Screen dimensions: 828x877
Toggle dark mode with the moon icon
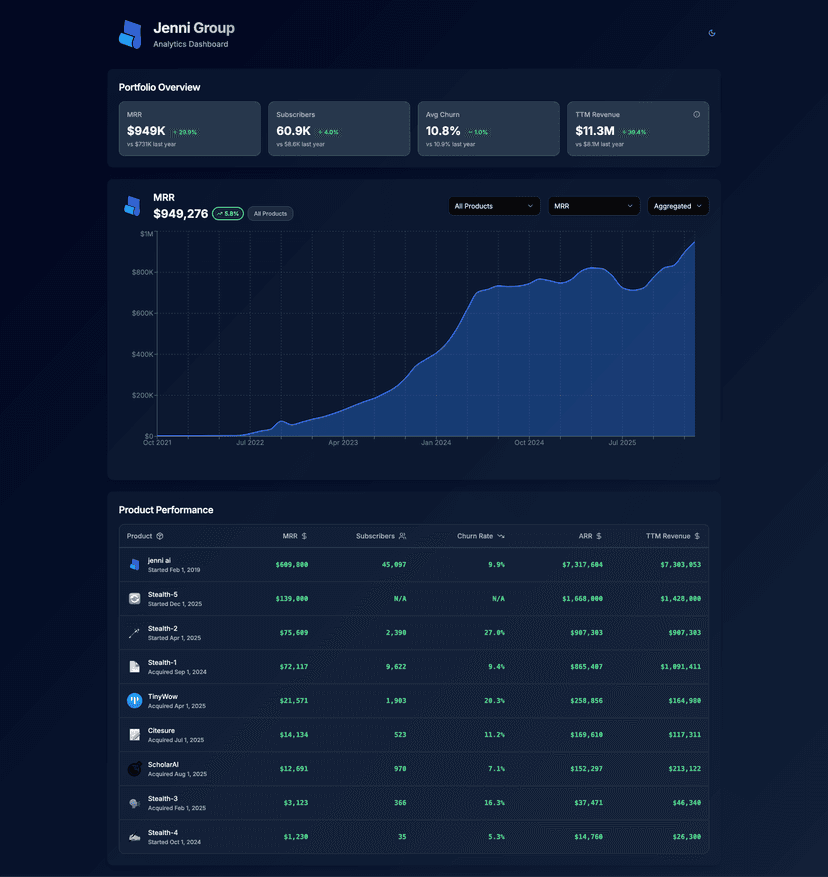point(712,33)
